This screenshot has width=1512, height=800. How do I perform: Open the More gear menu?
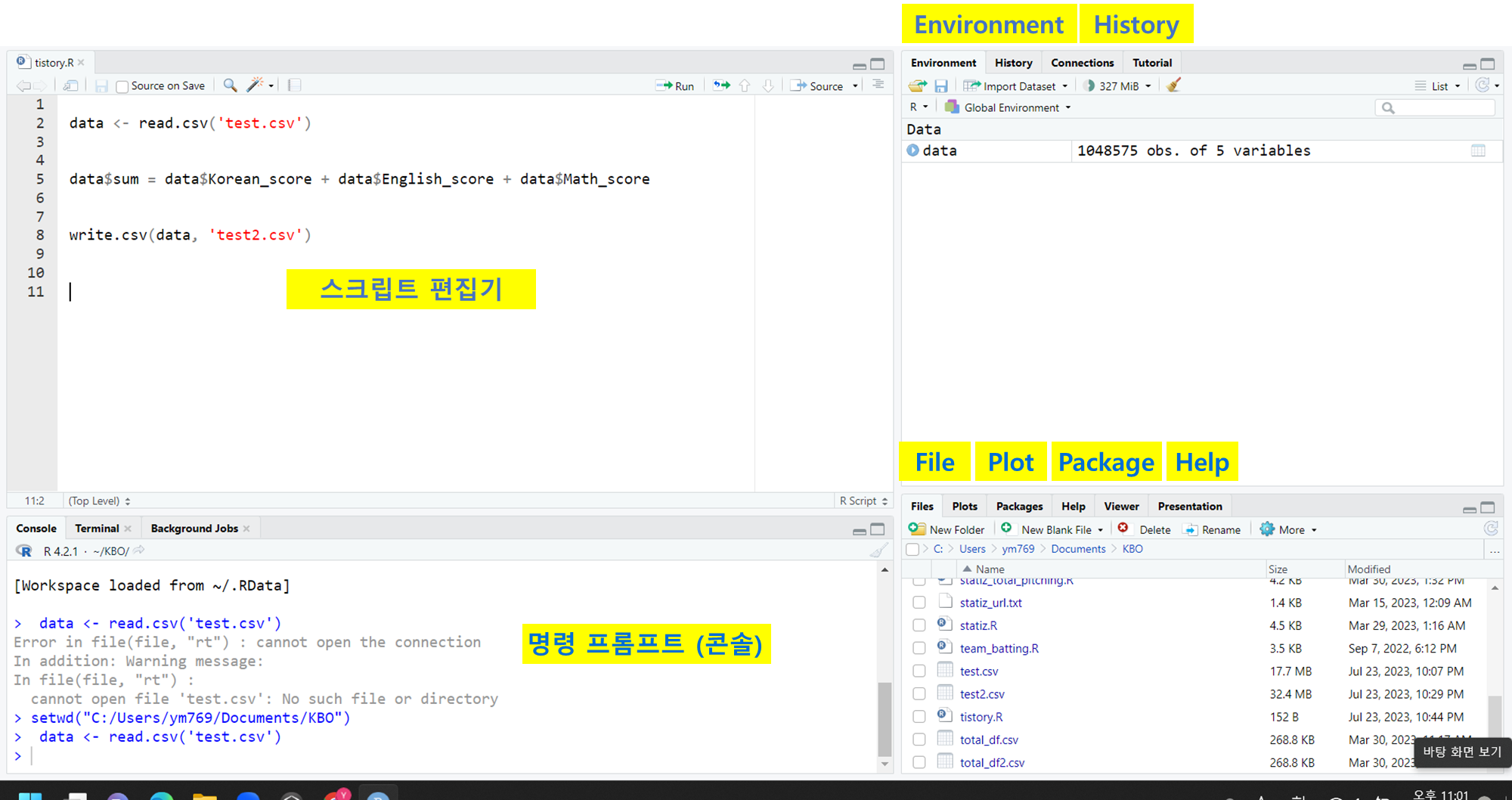click(1288, 529)
